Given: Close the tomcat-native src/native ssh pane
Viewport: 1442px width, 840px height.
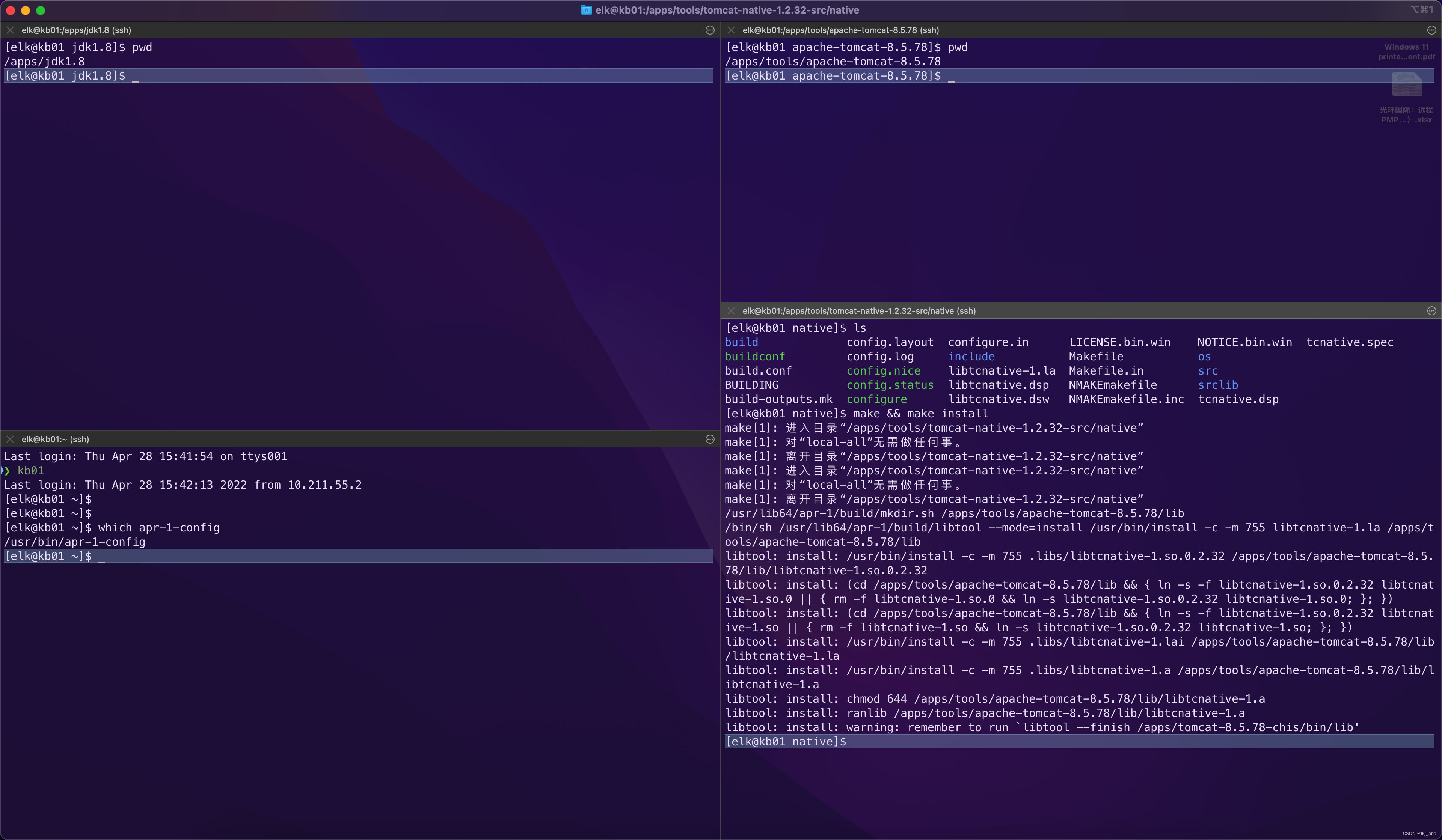Looking at the screenshot, I should pyautogui.click(x=731, y=311).
